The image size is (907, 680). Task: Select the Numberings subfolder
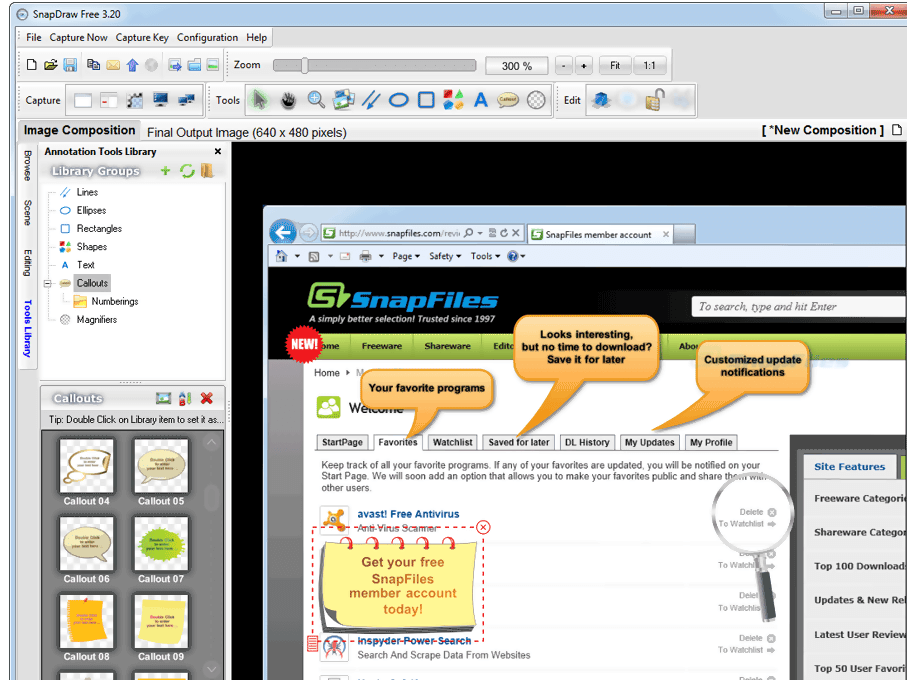coord(115,301)
